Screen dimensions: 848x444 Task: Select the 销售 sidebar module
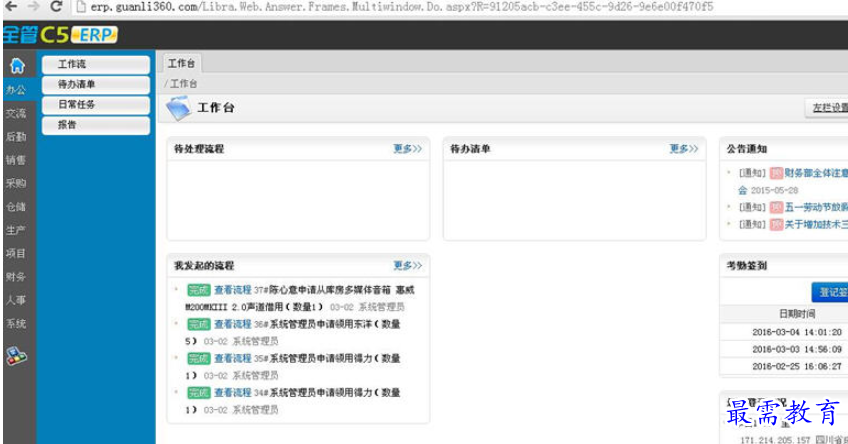(x=16, y=160)
